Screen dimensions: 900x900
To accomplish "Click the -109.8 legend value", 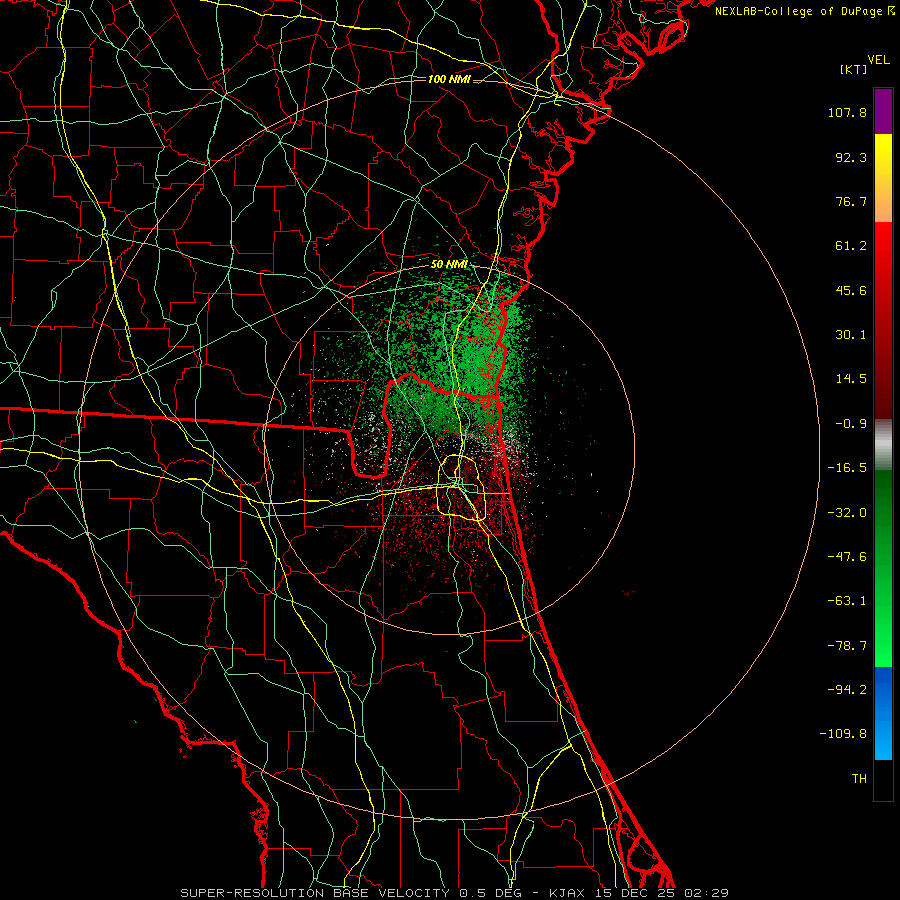I will coord(843,734).
